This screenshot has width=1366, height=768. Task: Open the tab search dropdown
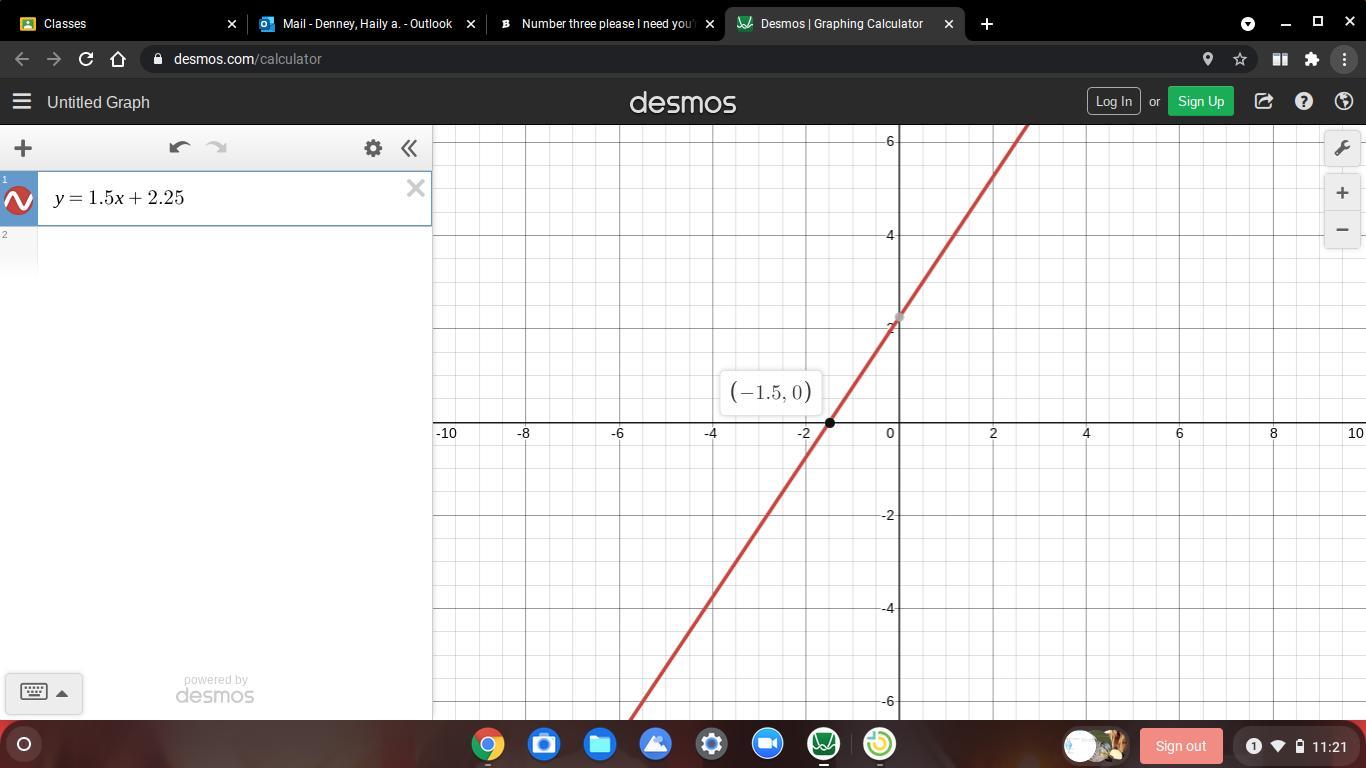pyautogui.click(x=1248, y=23)
